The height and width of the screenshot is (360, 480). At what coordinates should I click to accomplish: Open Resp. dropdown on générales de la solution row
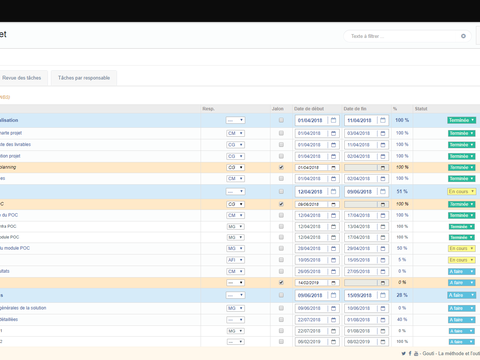[236, 308]
